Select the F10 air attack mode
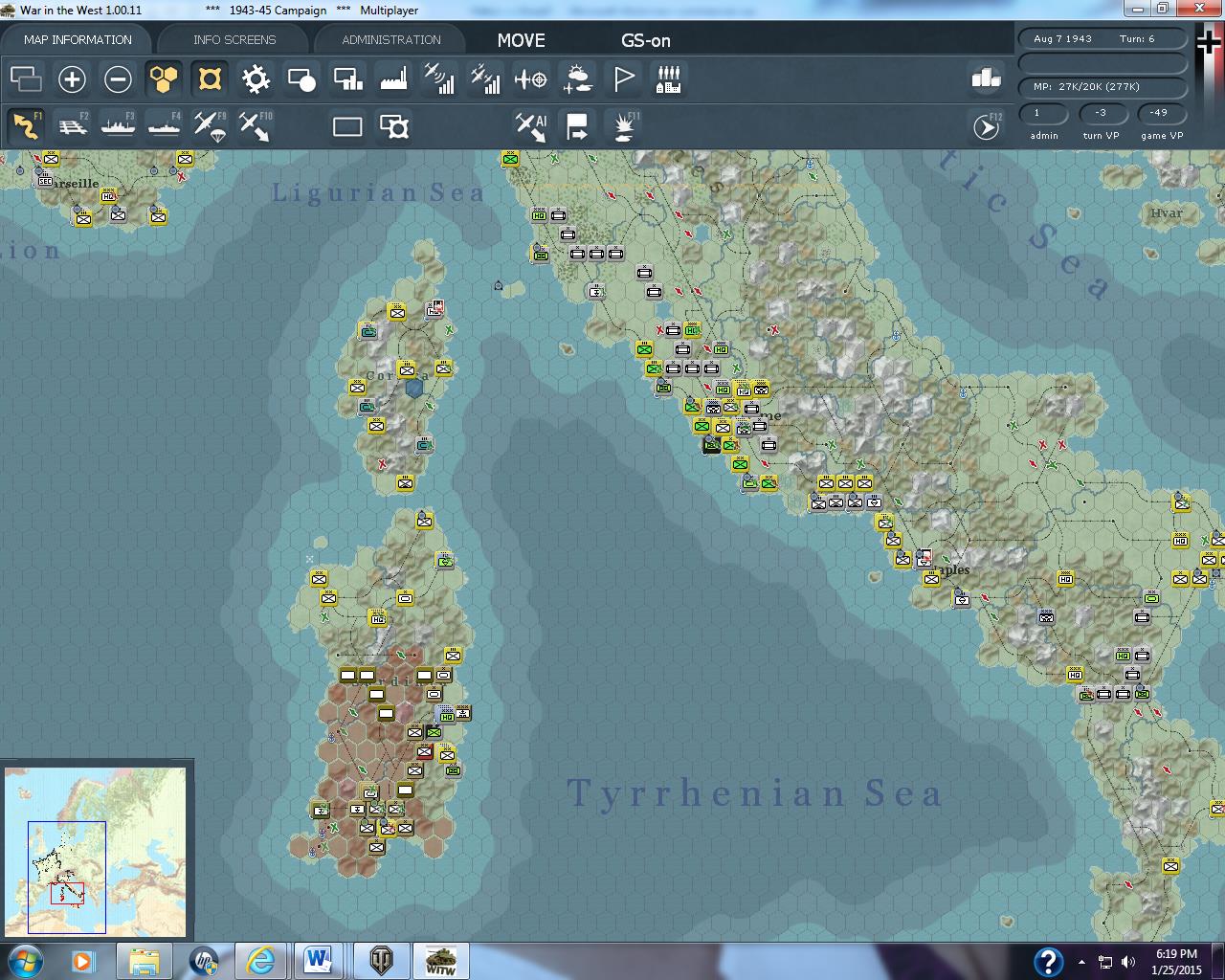The image size is (1225, 980). pyautogui.click(x=256, y=125)
